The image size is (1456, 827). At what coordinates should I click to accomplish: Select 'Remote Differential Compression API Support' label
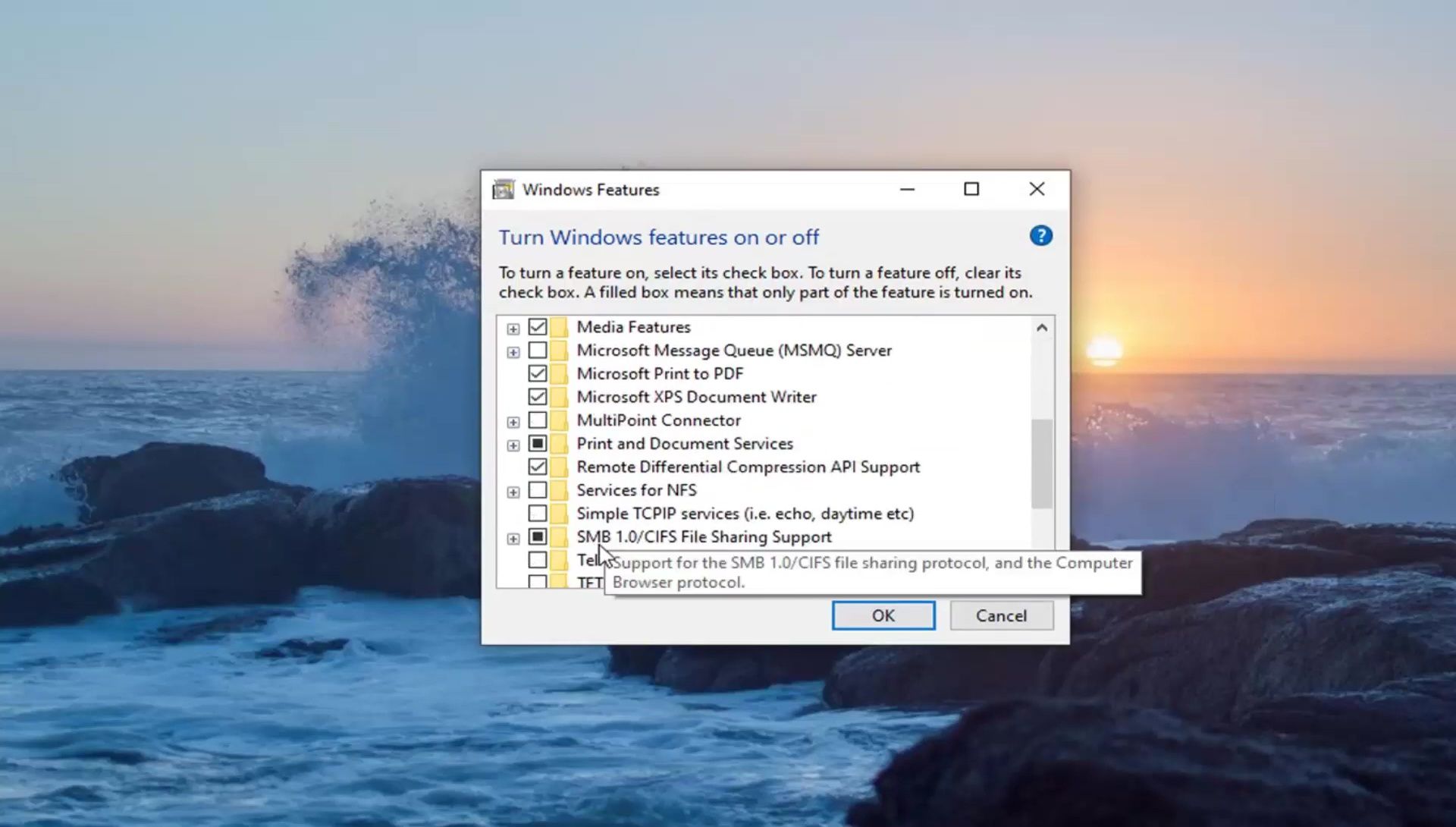(748, 467)
